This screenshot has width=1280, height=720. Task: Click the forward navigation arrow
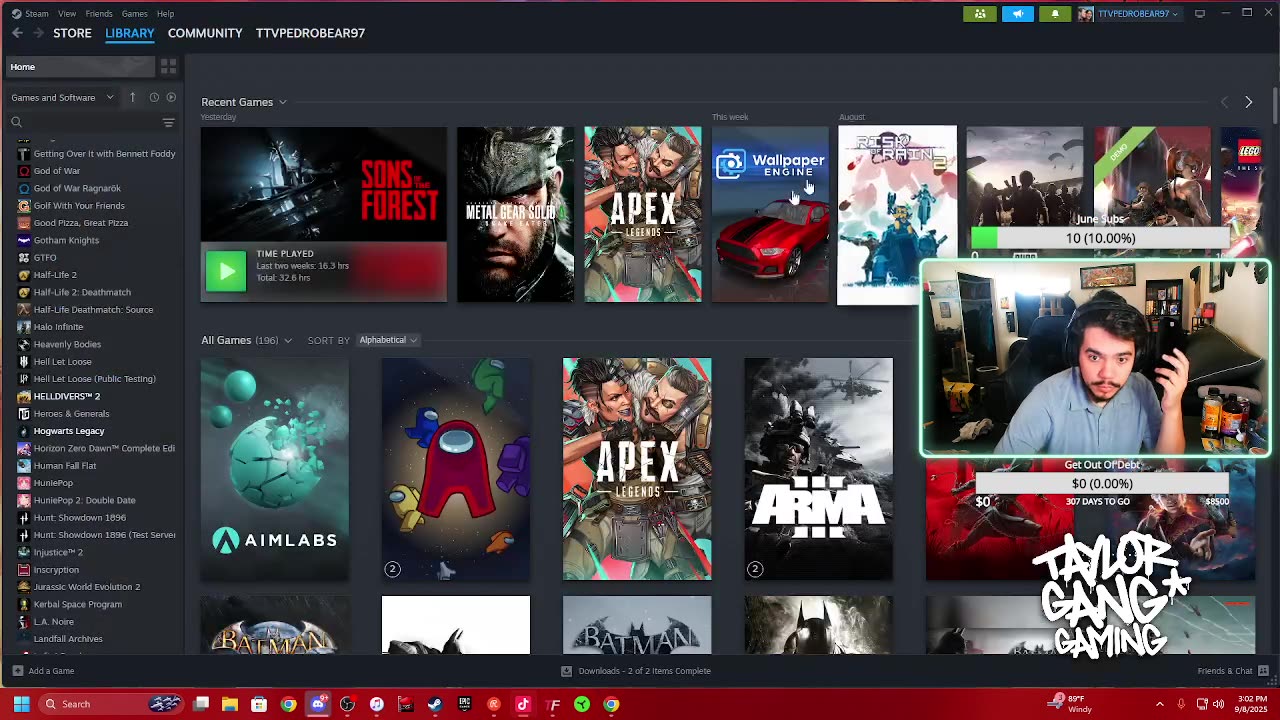tap(38, 33)
